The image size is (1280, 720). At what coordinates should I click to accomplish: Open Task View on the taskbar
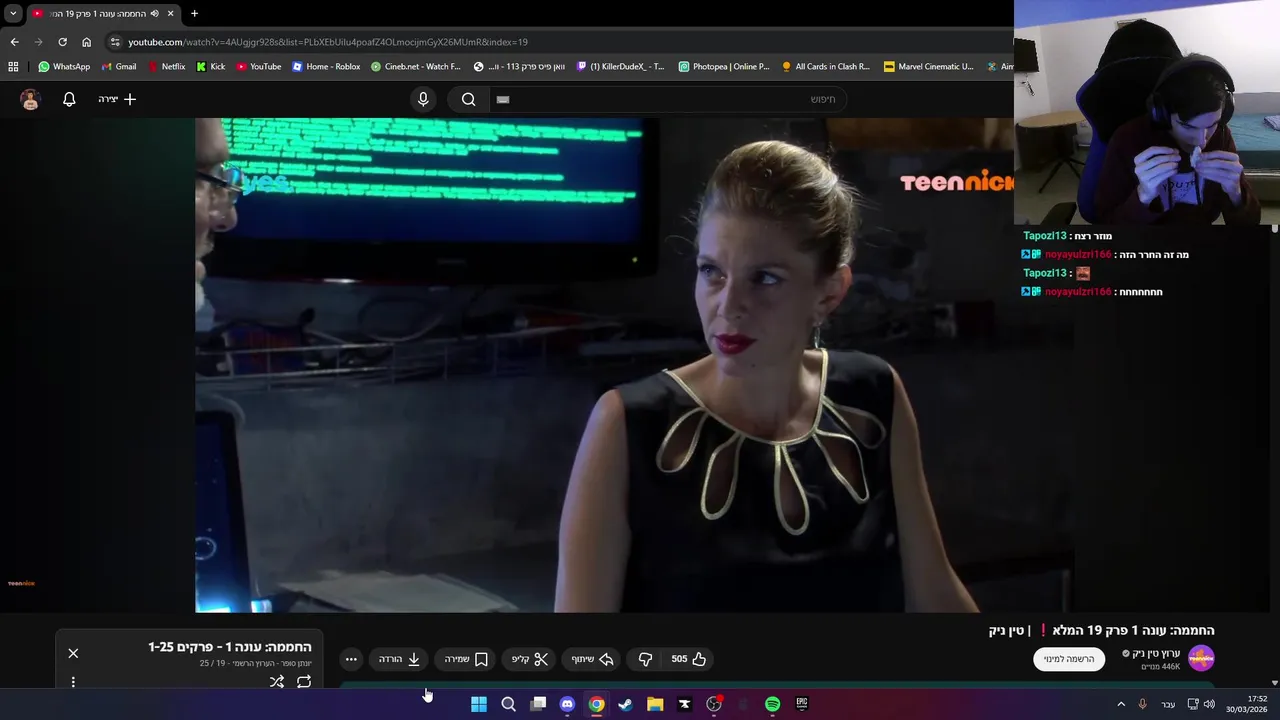pyautogui.click(x=538, y=704)
